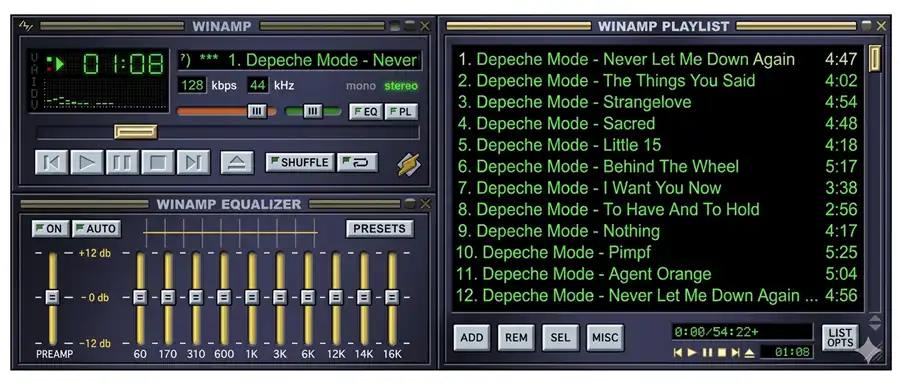The height and width of the screenshot is (382, 900).
Task: Stop playback with main window Stop button
Action: tap(158, 162)
